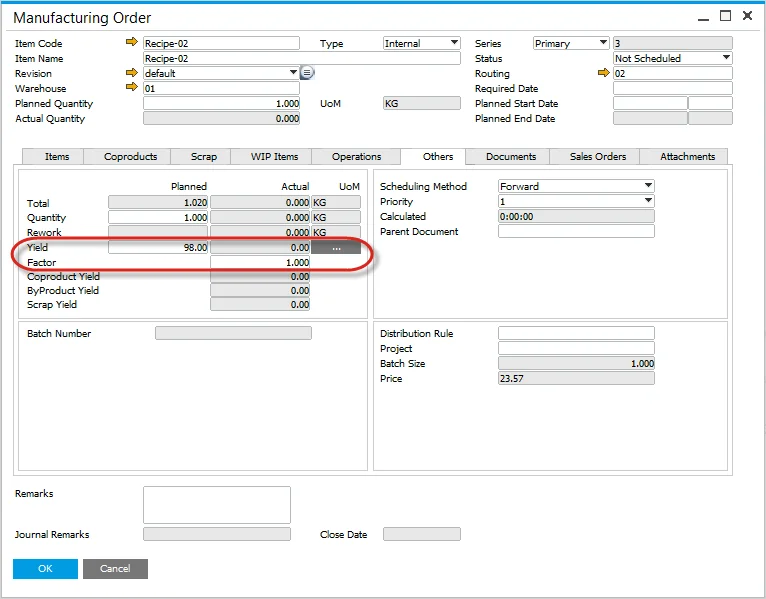
Task: Expand the Status dropdown
Action: [726, 58]
